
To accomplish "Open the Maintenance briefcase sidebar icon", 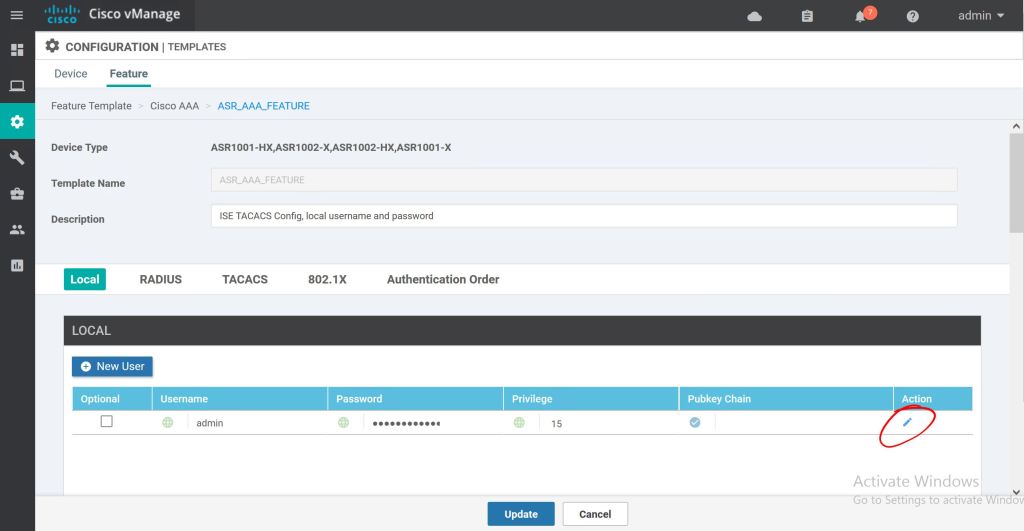I will (17, 194).
